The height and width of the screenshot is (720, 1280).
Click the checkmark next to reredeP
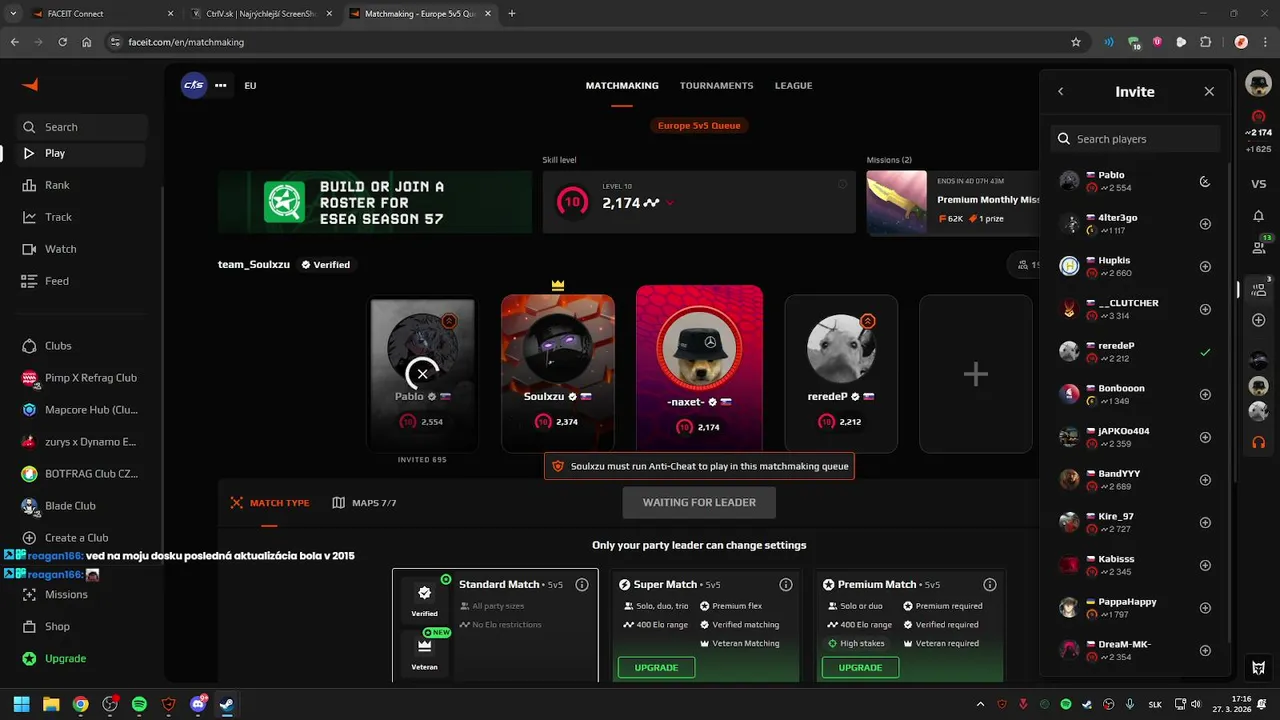tap(1205, 352)
